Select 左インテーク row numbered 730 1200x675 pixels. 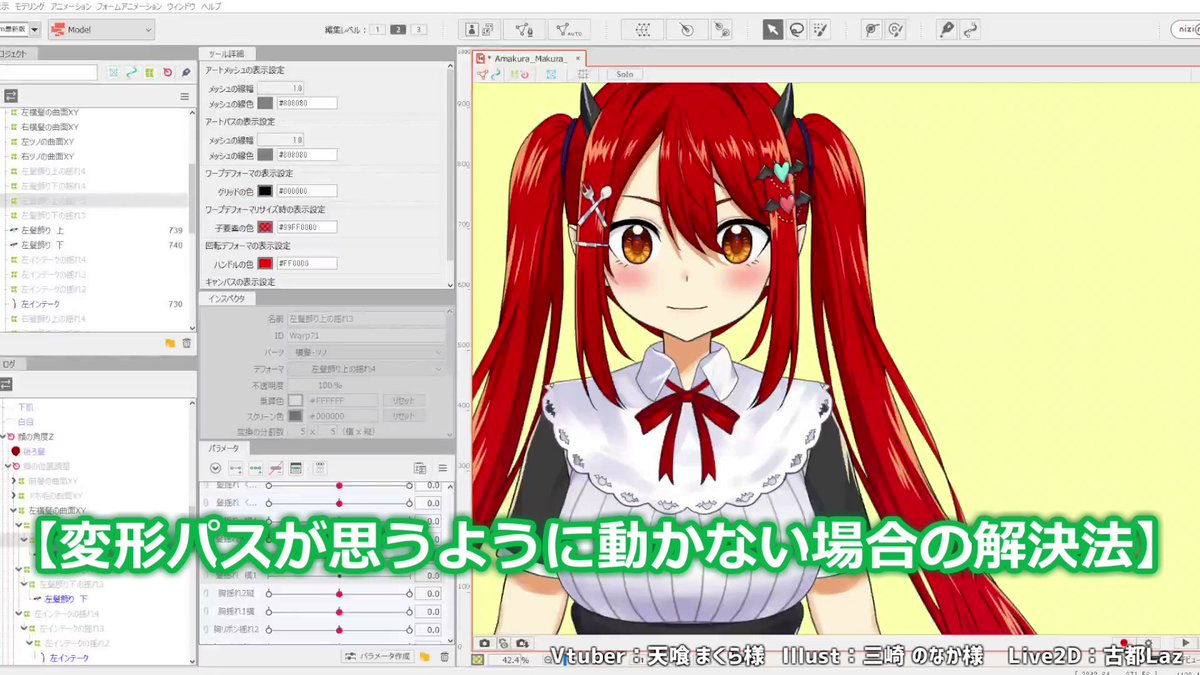coord(94,304)
